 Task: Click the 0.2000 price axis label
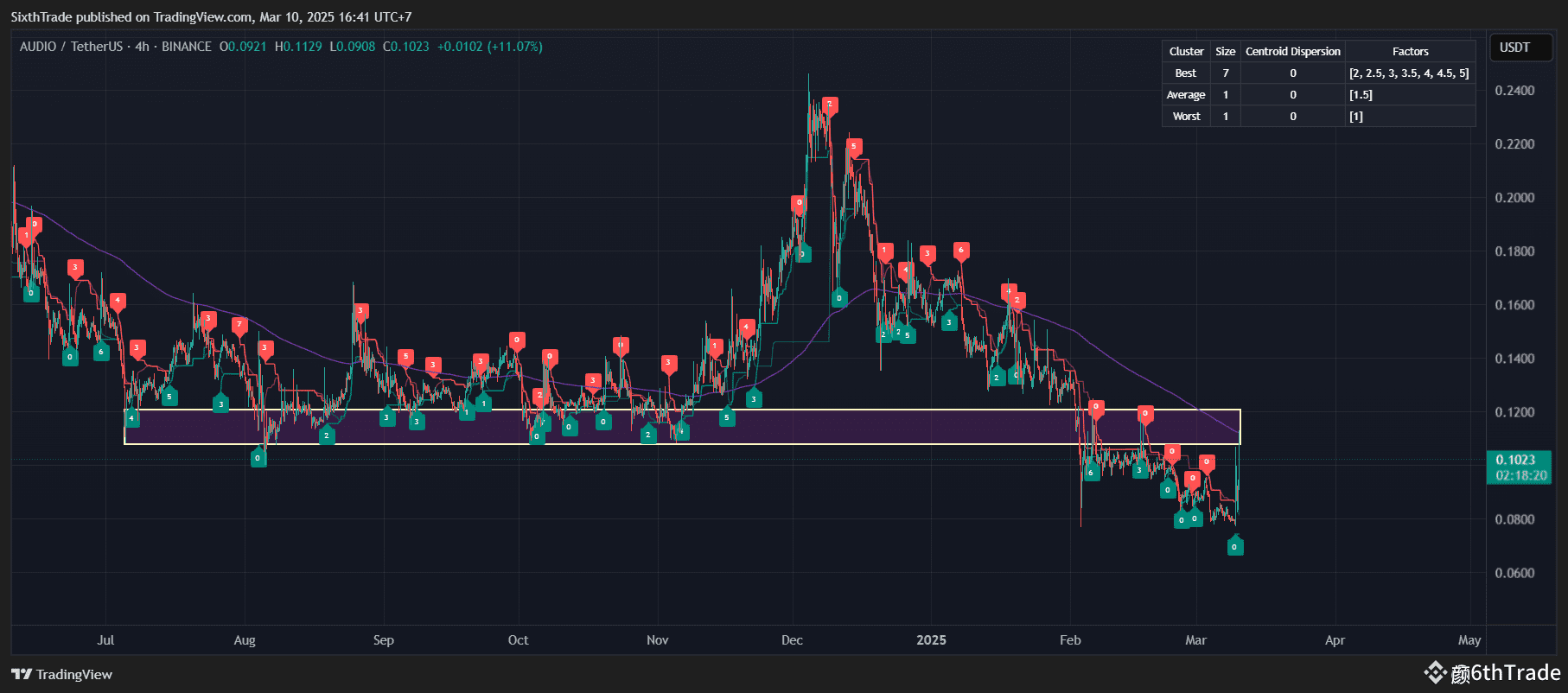(1515, 198)
